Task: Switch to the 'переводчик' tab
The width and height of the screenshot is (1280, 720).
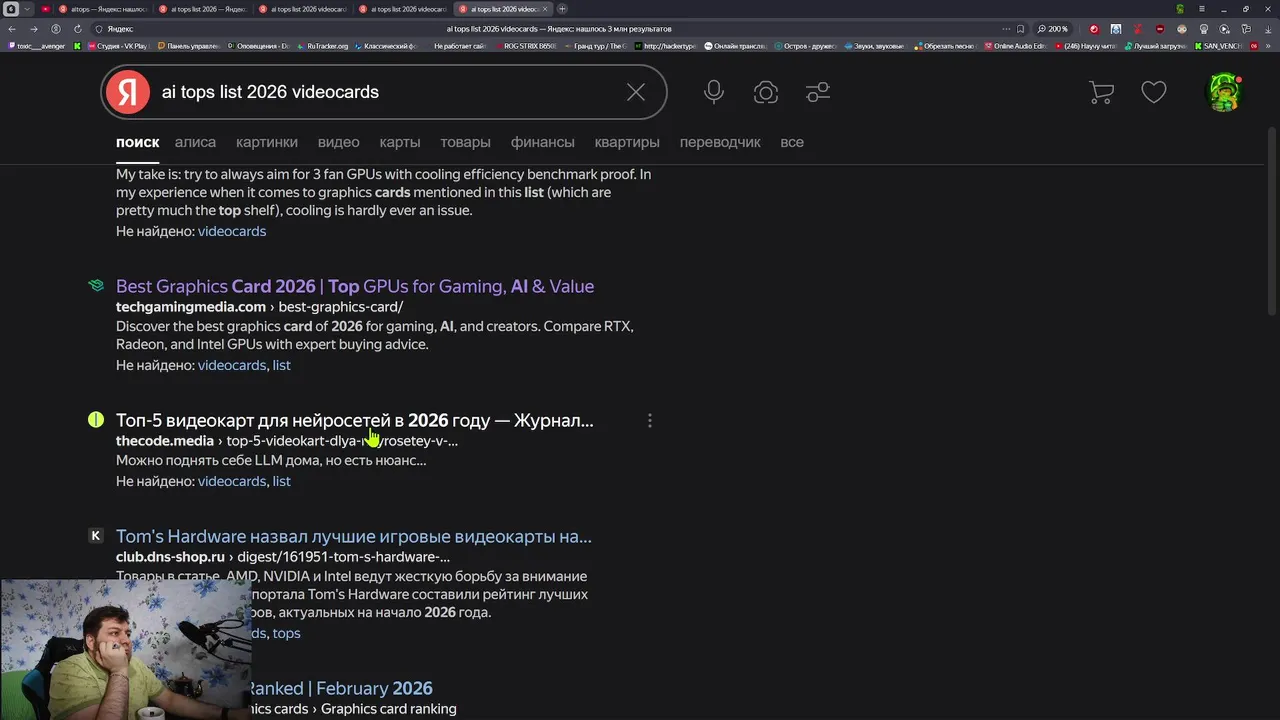Action: (720, 142)
